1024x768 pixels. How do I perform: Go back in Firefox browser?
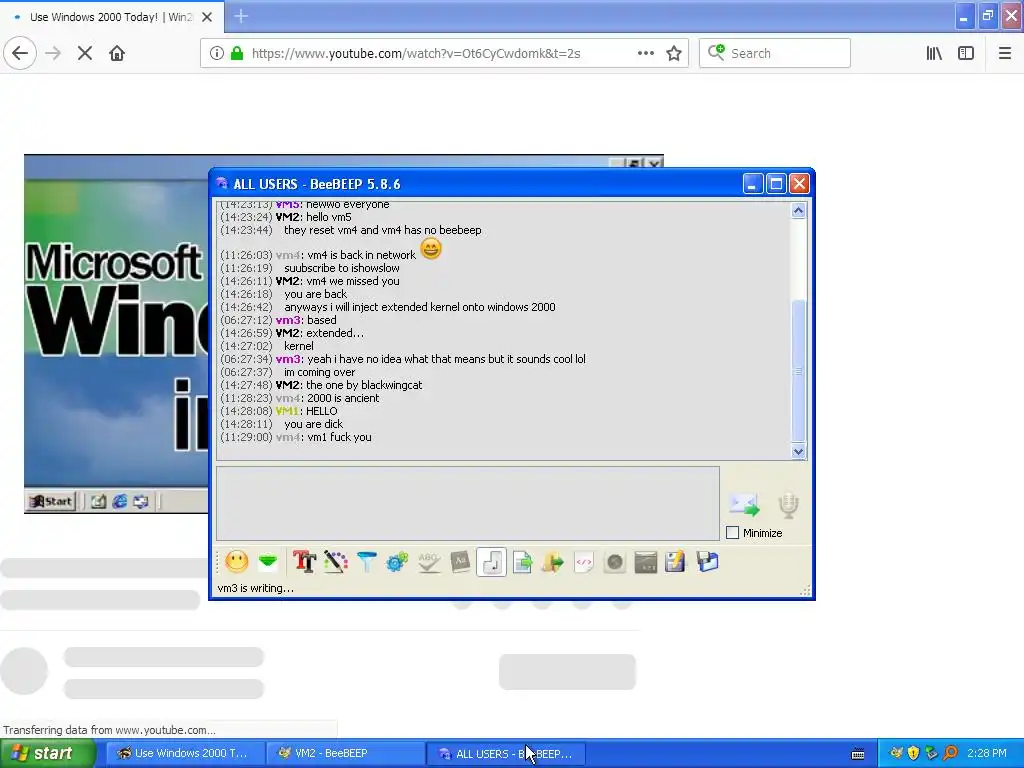point(20,53)
